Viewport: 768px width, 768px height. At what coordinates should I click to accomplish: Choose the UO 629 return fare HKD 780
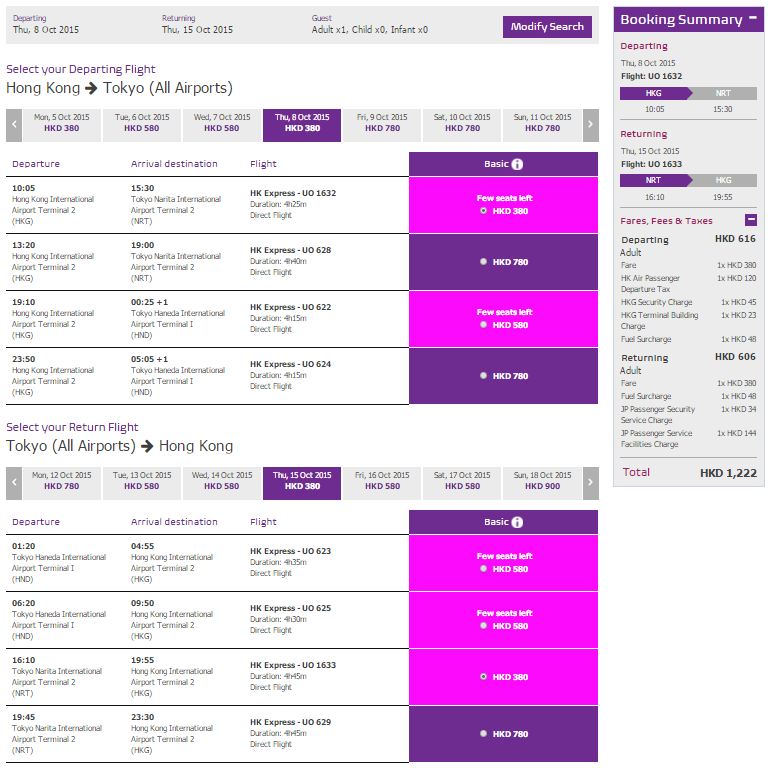(484, 734)
